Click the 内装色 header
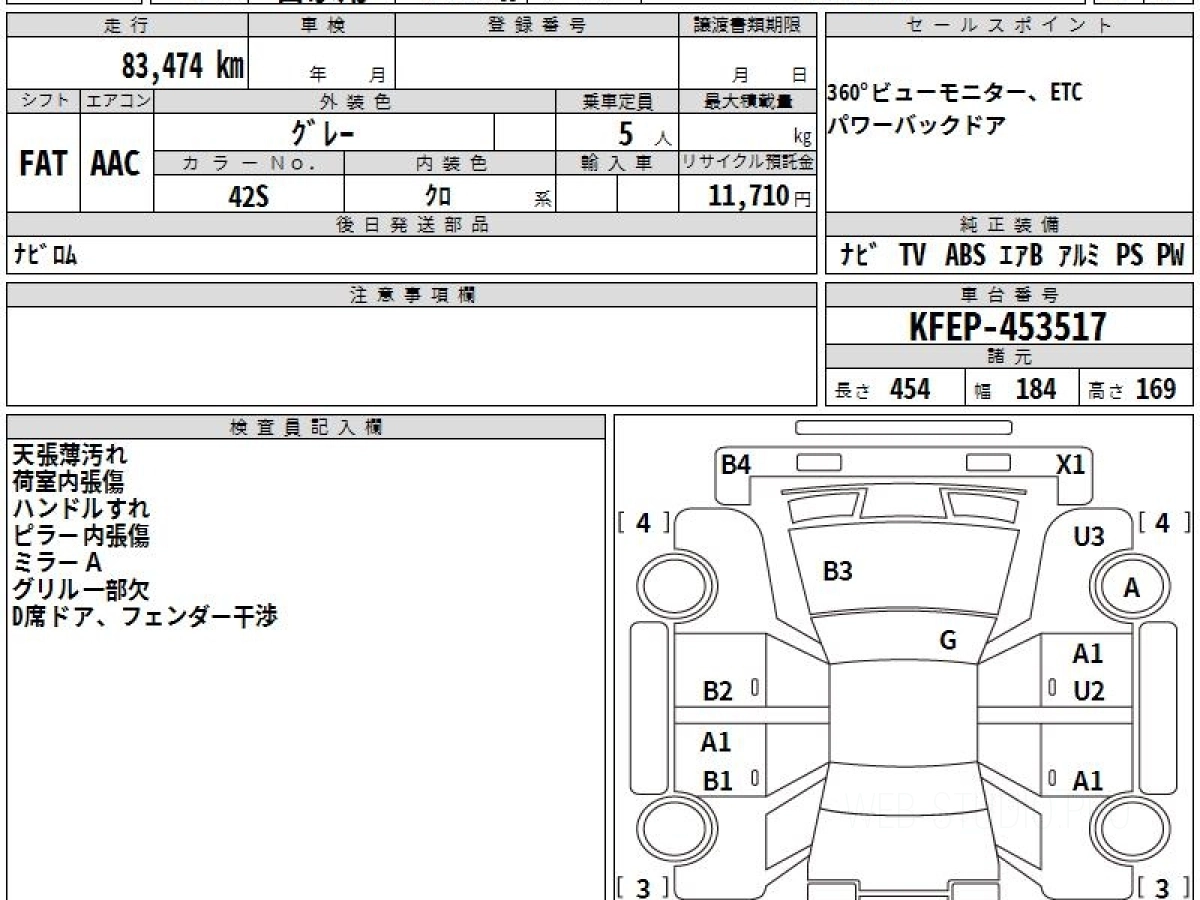The height and width of the screenshot is (900, 1200). [450, 163]
